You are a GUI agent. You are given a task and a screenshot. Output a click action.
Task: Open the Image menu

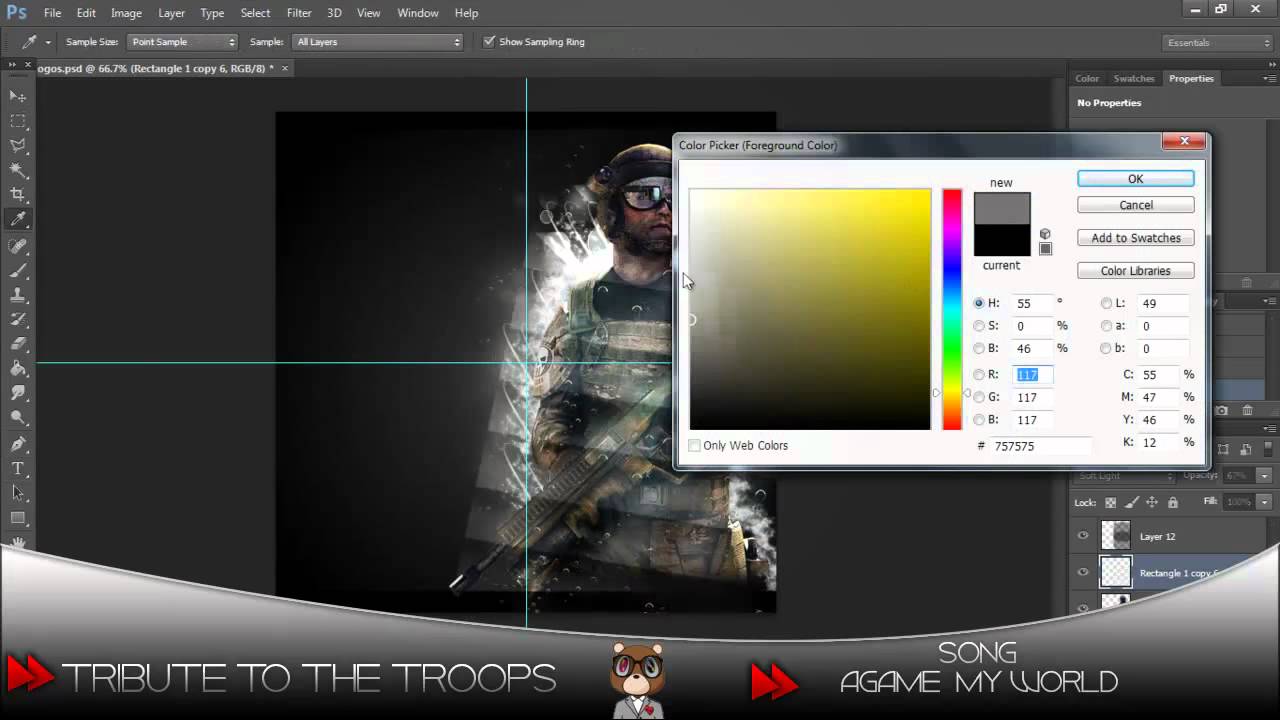point(126,13)
